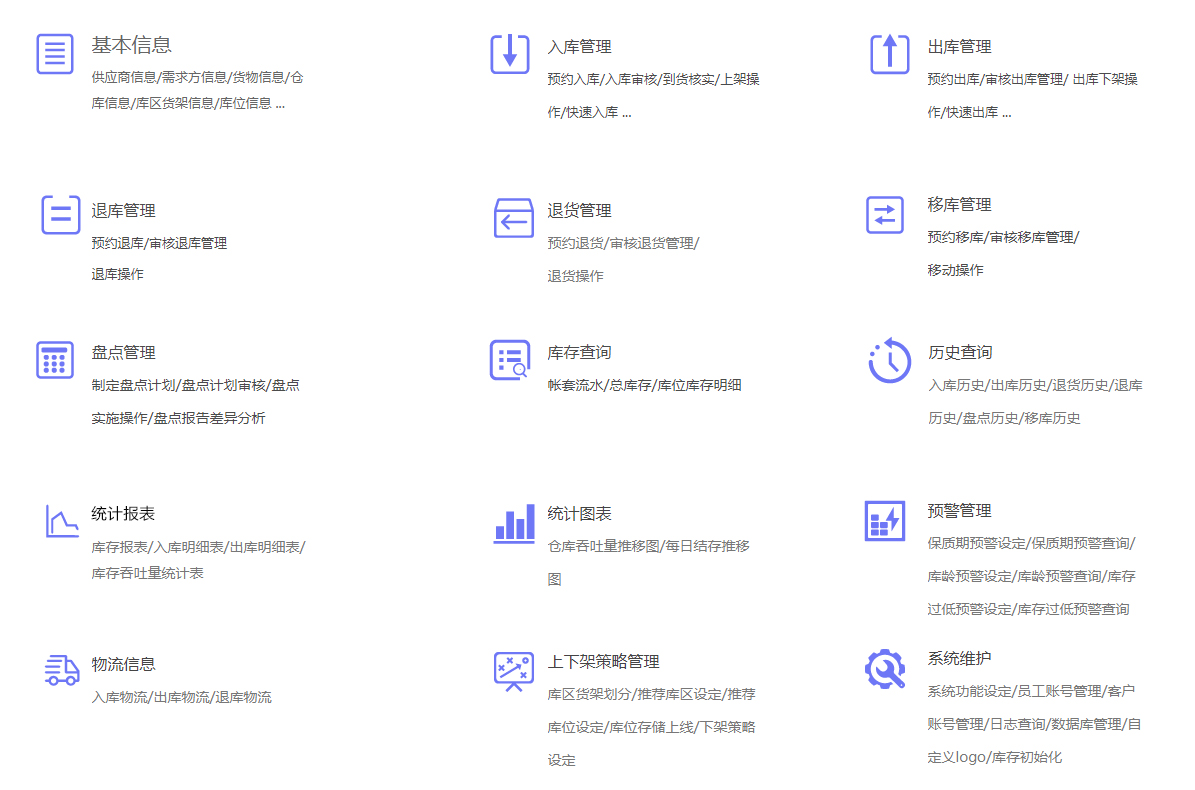This screenshot has width=1195, height=790.
Task: Click the 统计图表 bar chart icon
Action: click(514, 523)
